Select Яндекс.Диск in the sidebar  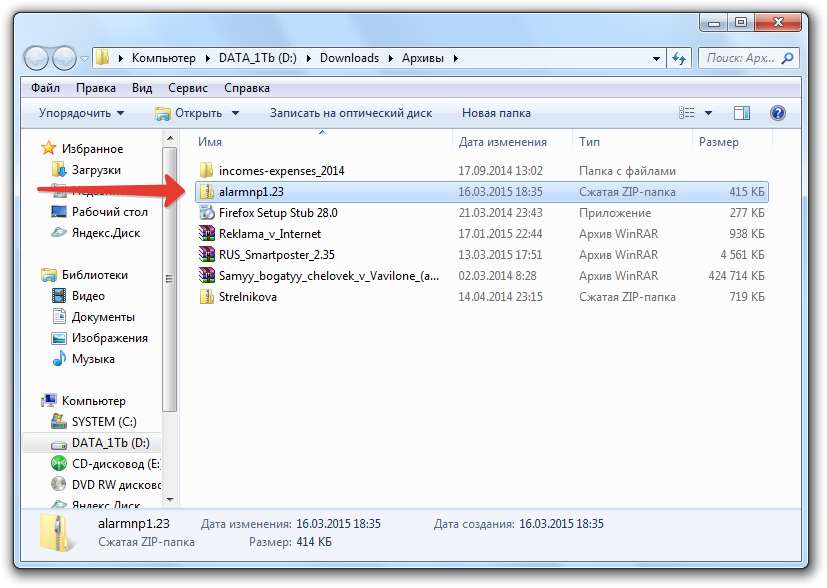coord(106,234)
